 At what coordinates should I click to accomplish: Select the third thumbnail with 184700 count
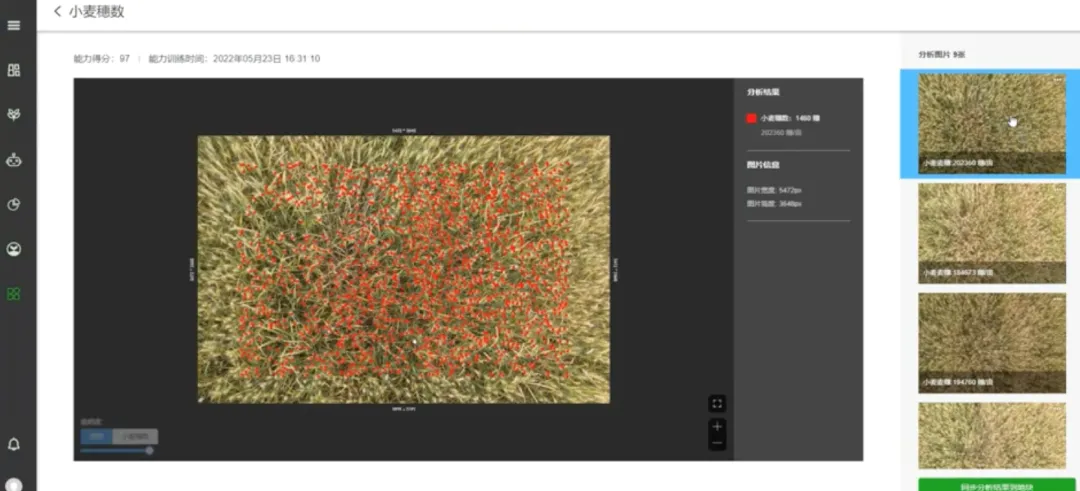[x=991, y=342]
